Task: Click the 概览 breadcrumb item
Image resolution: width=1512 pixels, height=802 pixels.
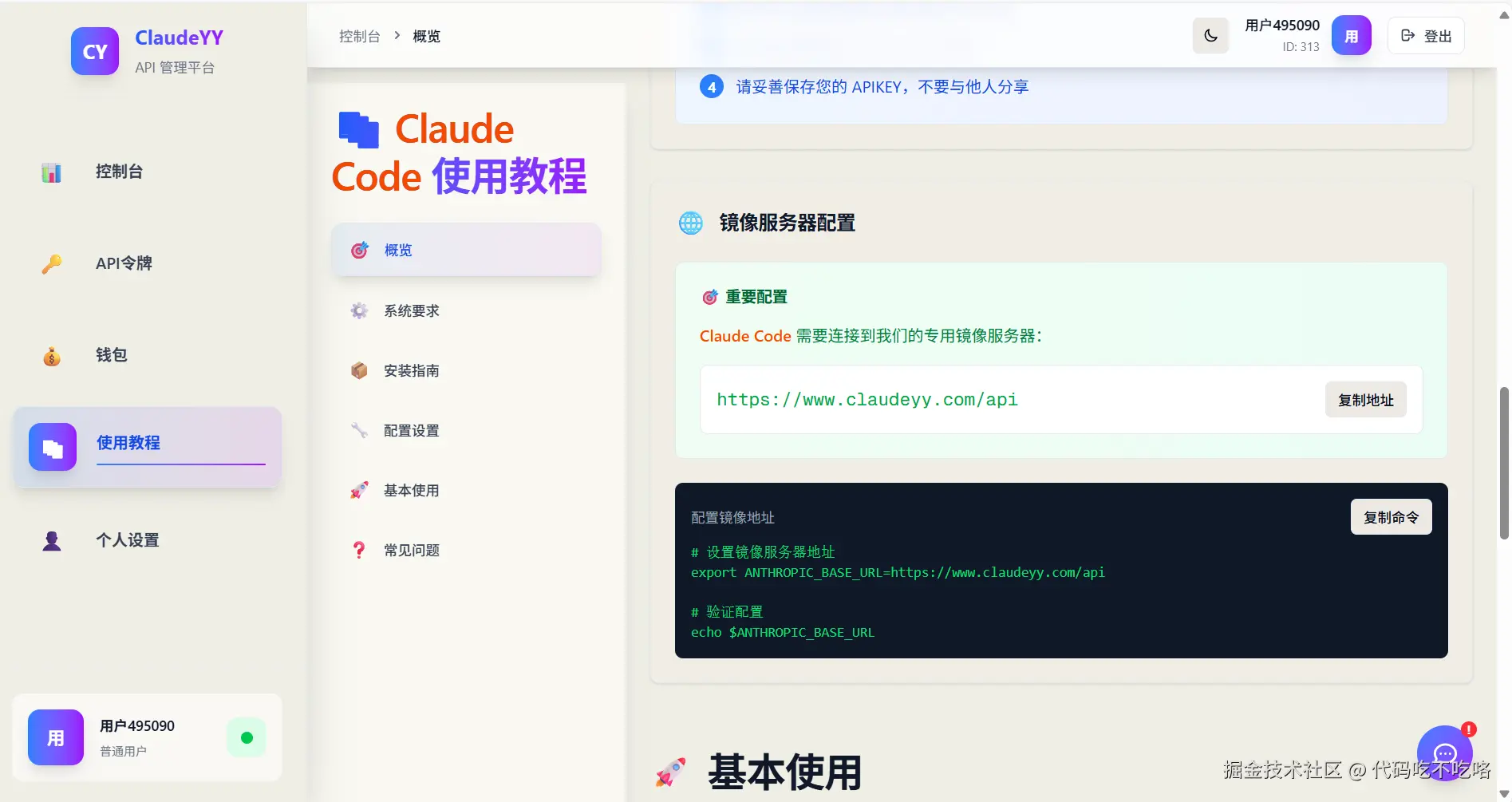Action: (x=426, y=36)
